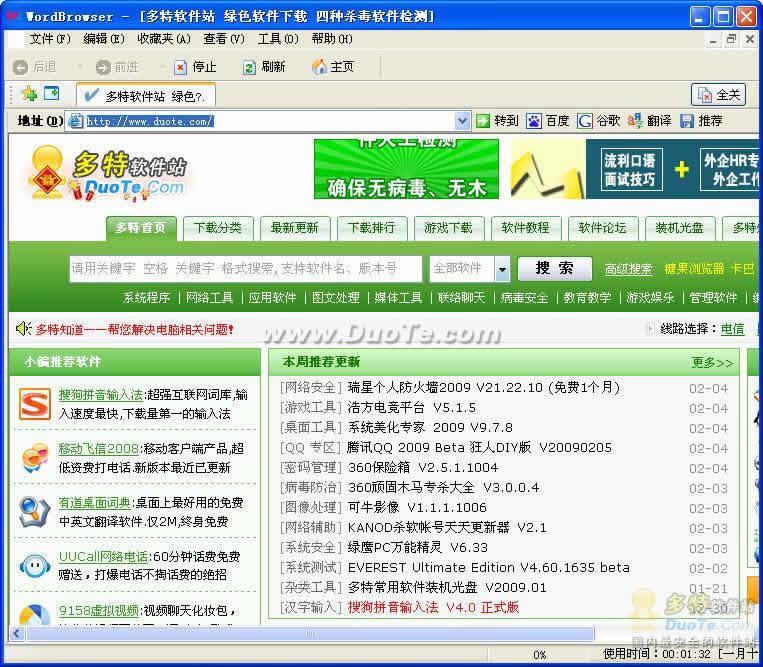Open 移动飞信2008 link
The height and width of the screenshot is (667, 763).
99,449
